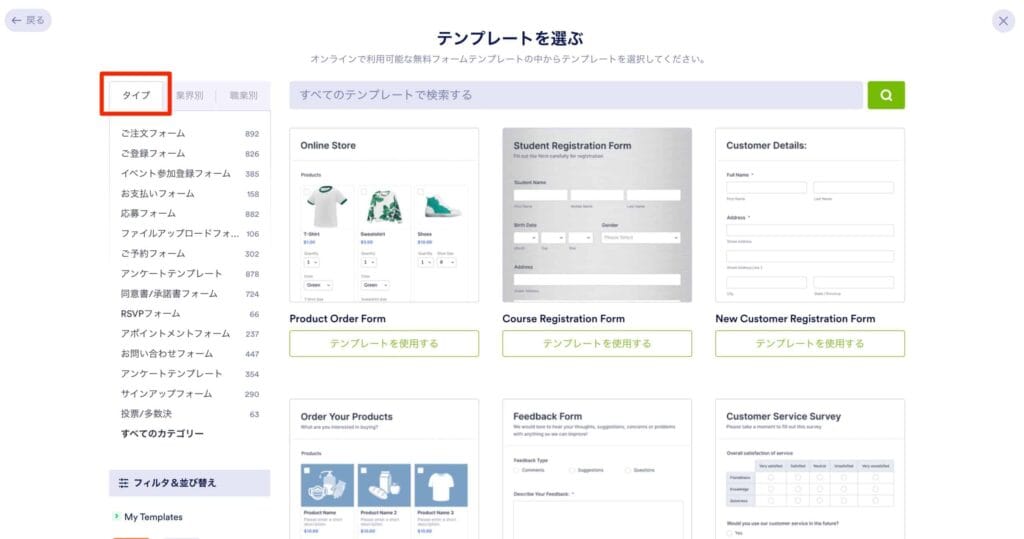Click the Product Order Form title
Image resolution: width=1024 pixels, height=539 pixels.
pyautogui.click(x=338, y=319)
